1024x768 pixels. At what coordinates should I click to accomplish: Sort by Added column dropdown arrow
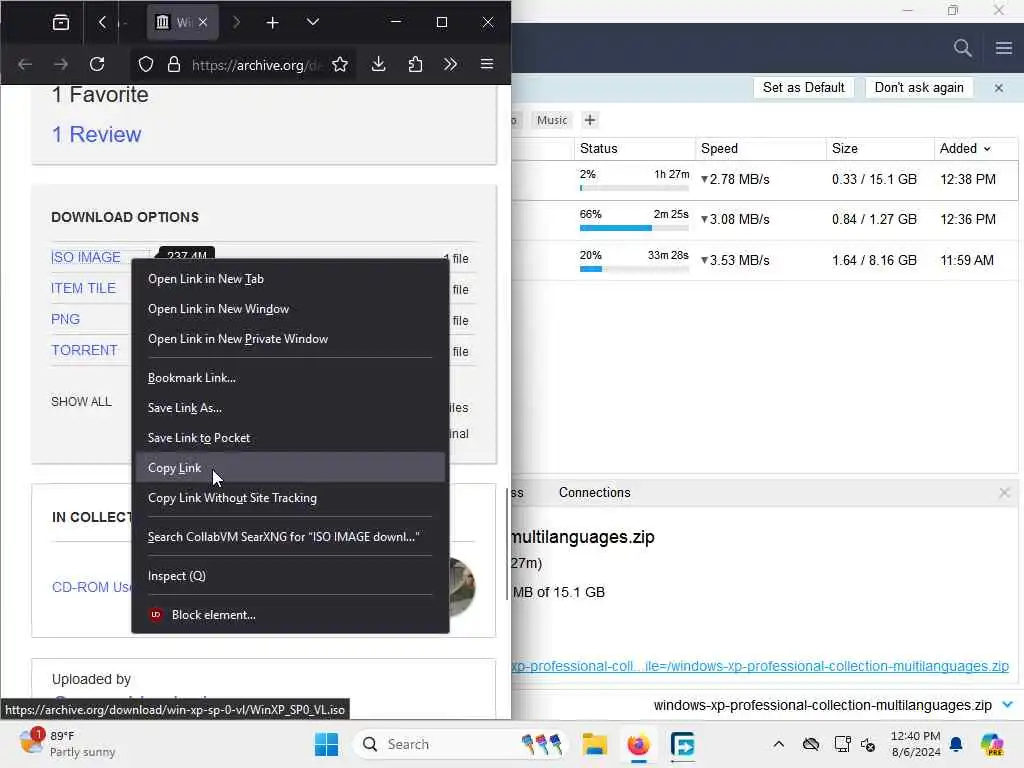[987, 149]
